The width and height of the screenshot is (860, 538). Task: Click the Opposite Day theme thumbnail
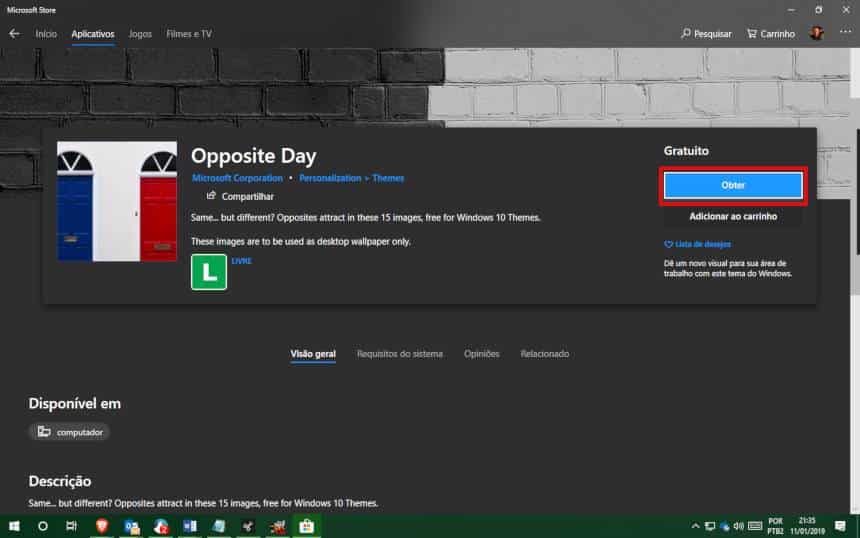pos(117,201)
